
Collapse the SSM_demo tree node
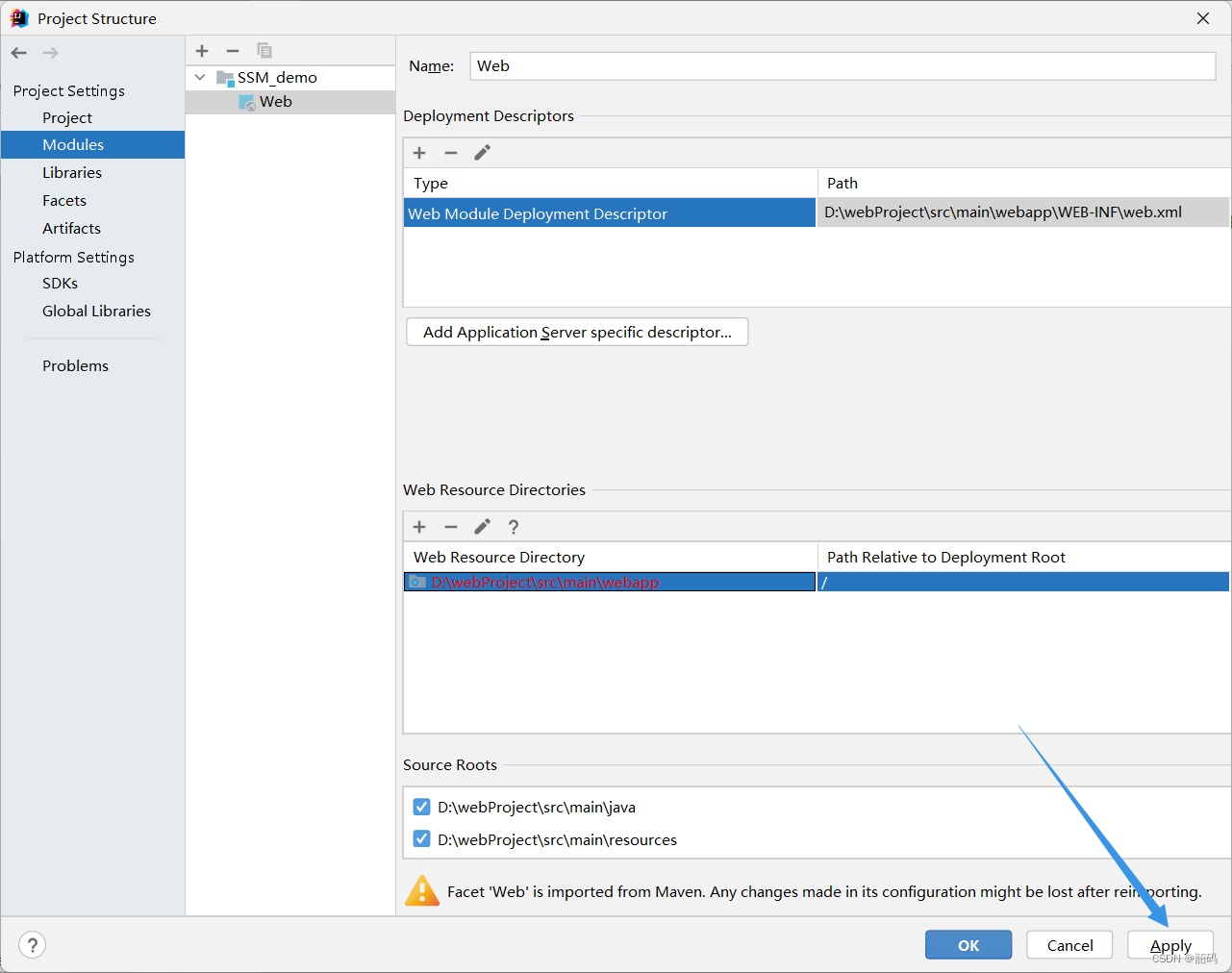pyautogui.click(x=200, y=78)
